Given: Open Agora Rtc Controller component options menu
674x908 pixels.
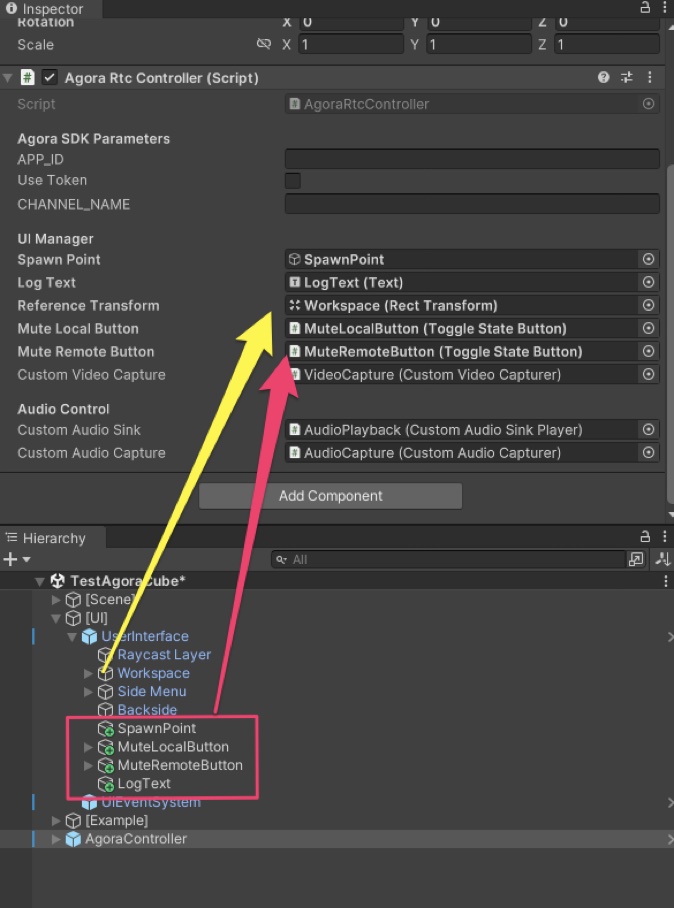Looking at the screenshot, I should (650, 78).
